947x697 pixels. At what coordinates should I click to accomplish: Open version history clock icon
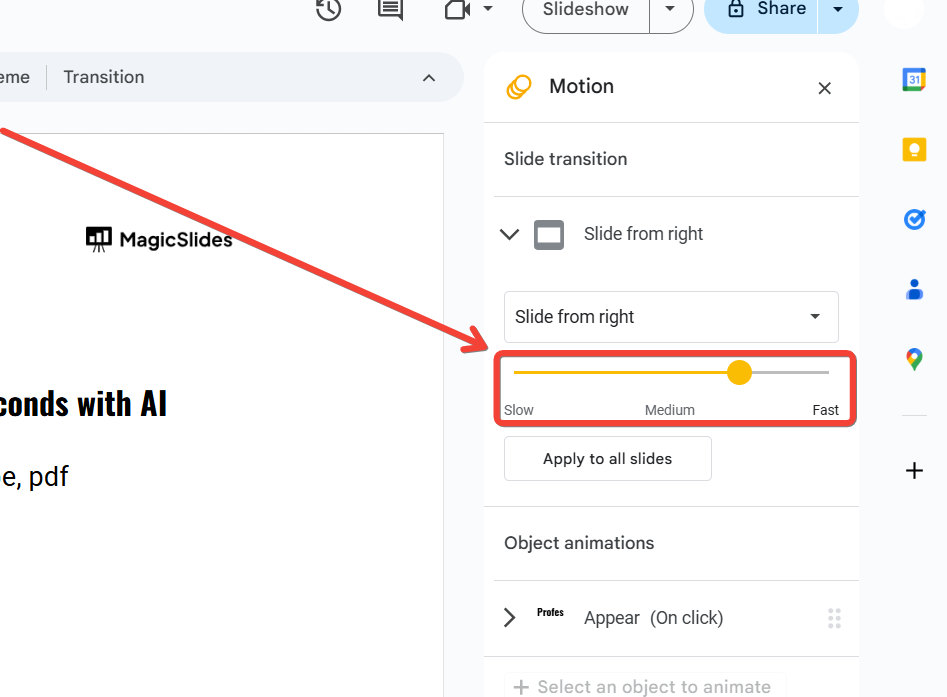pos(328,10)
